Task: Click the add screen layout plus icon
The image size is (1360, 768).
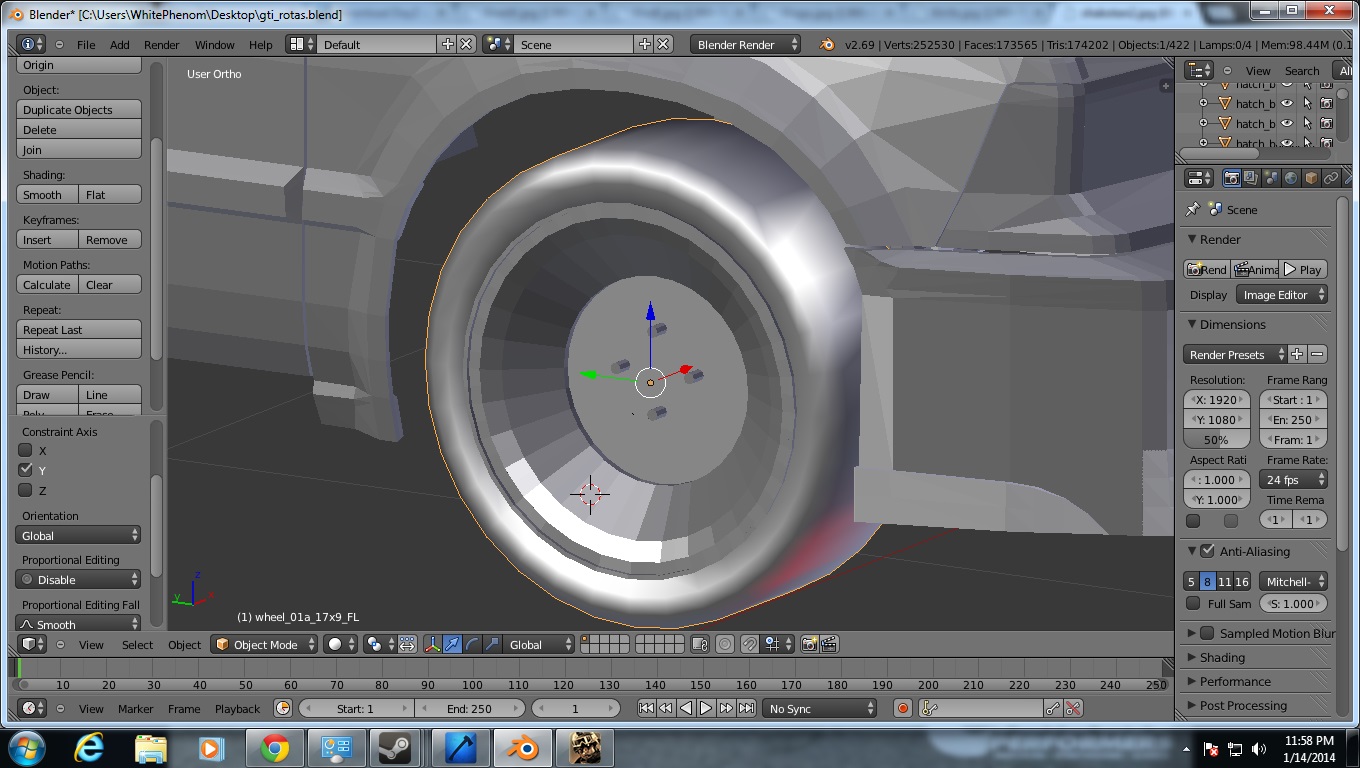Action: [x=447, y=44]
